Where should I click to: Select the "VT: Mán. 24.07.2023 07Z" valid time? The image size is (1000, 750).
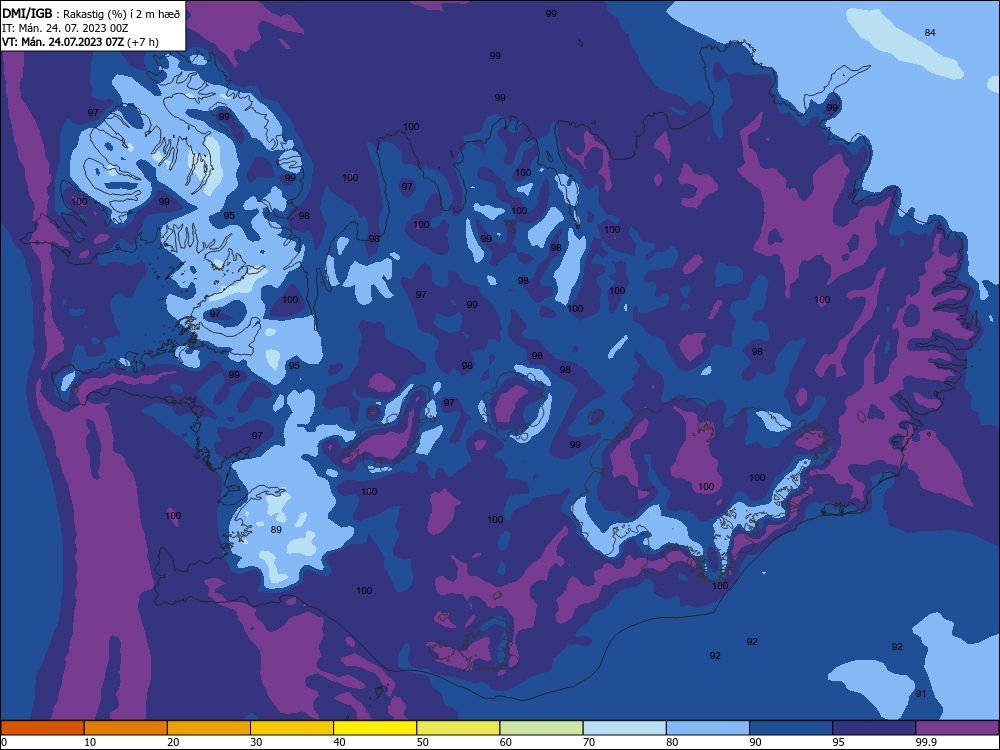pyautogui.click(x=63, y=42)
